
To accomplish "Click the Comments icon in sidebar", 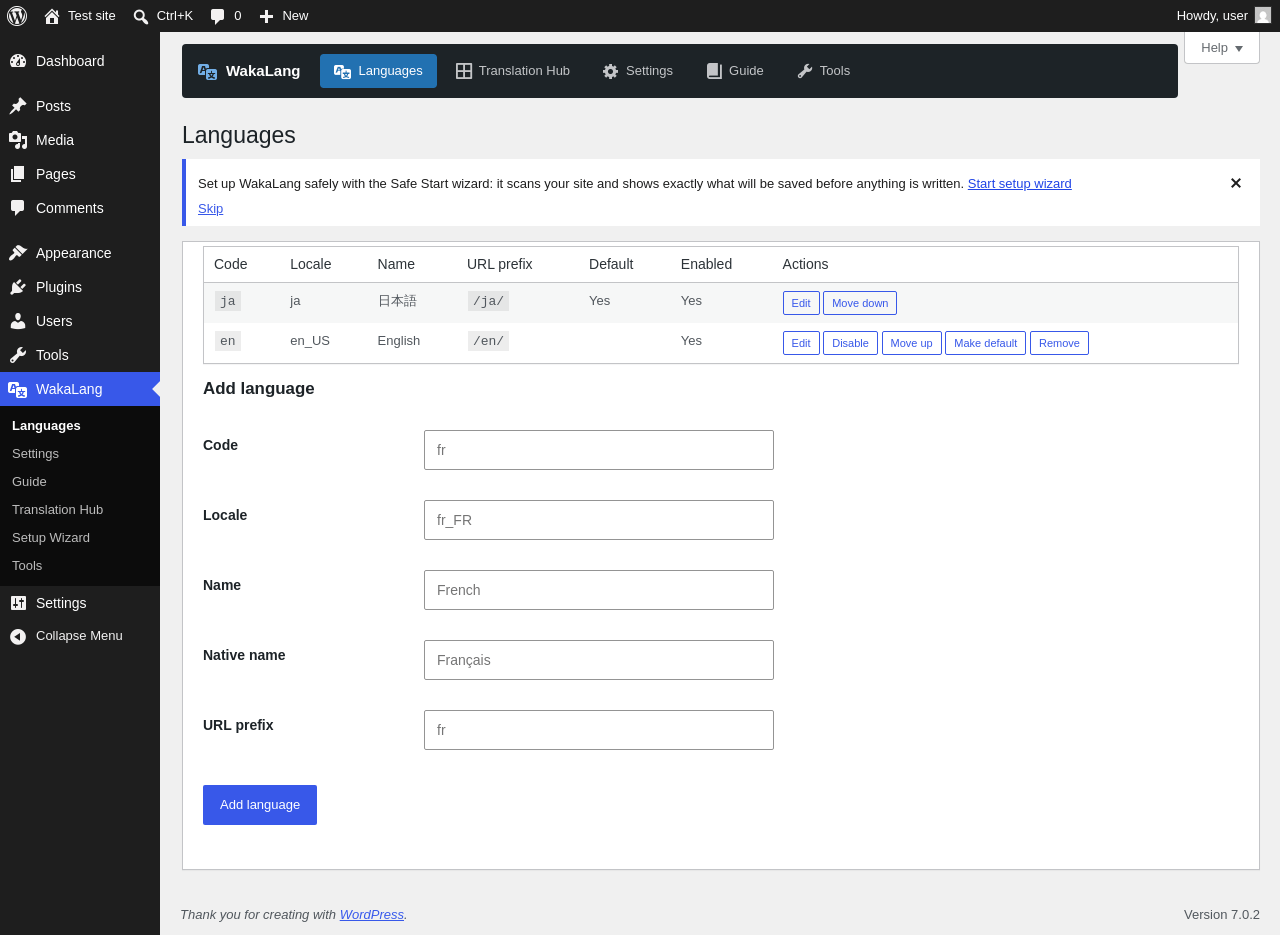I will [x=18, y=208].
